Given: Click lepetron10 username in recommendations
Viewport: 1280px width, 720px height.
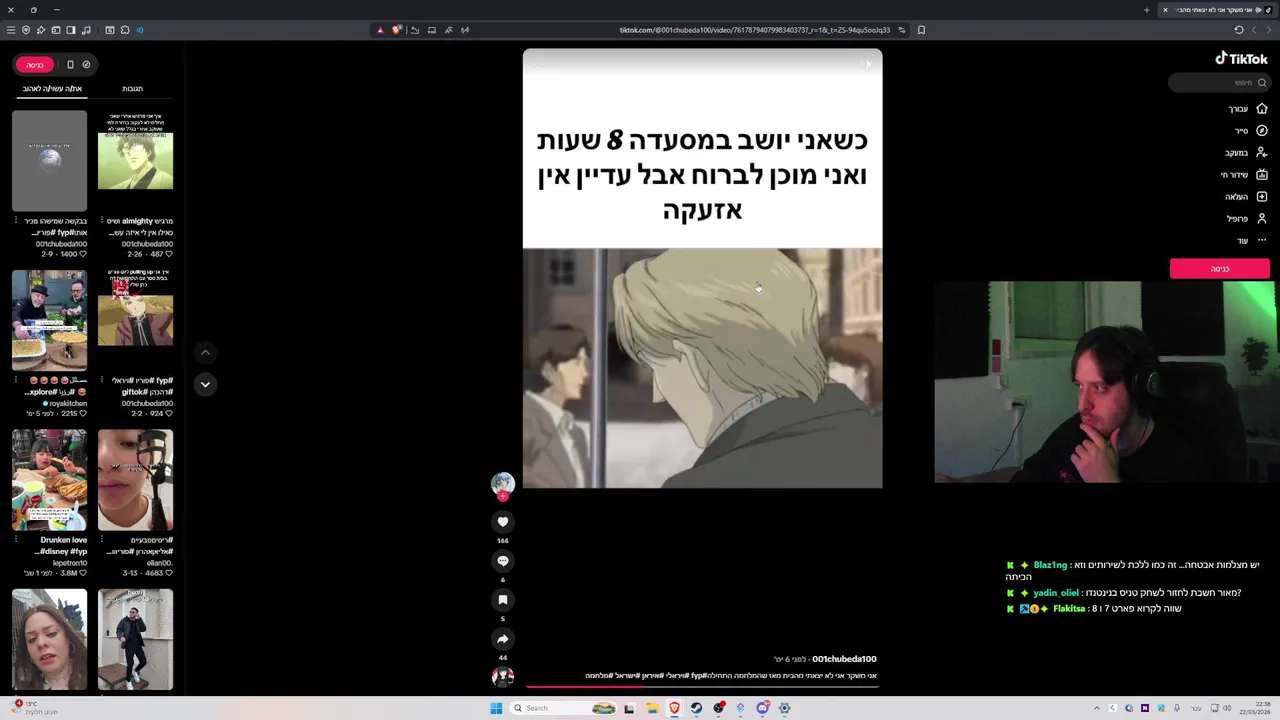Looking at the screenshot, I should pos(68,563).
